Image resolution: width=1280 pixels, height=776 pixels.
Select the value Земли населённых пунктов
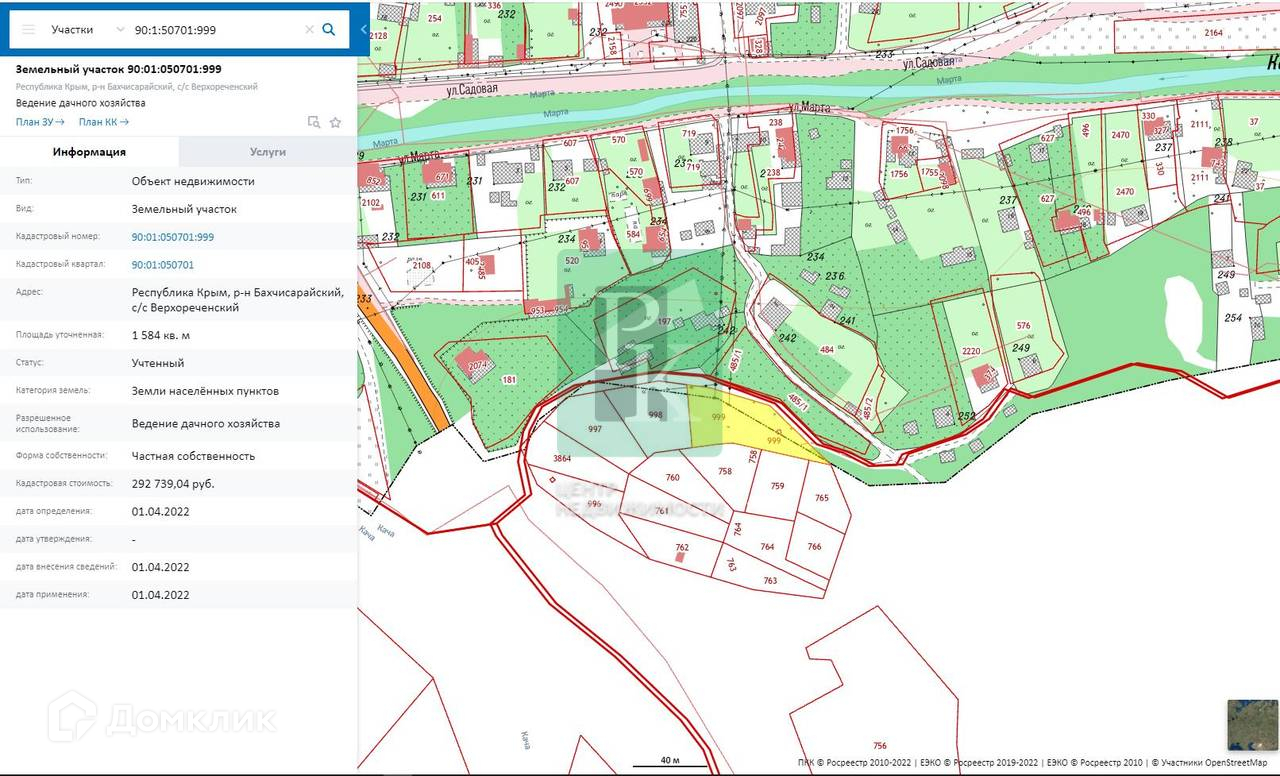tap(205, 391)
